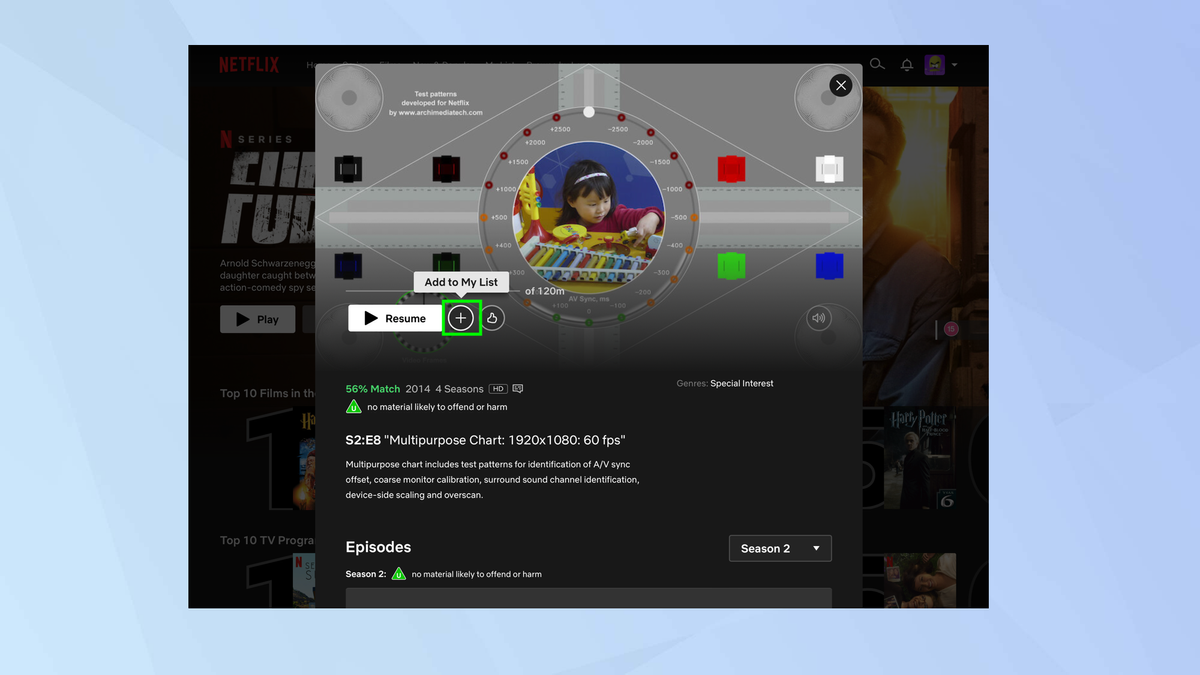Click the Netflix logo
The image size is (1200, 675).
[248, 64]
